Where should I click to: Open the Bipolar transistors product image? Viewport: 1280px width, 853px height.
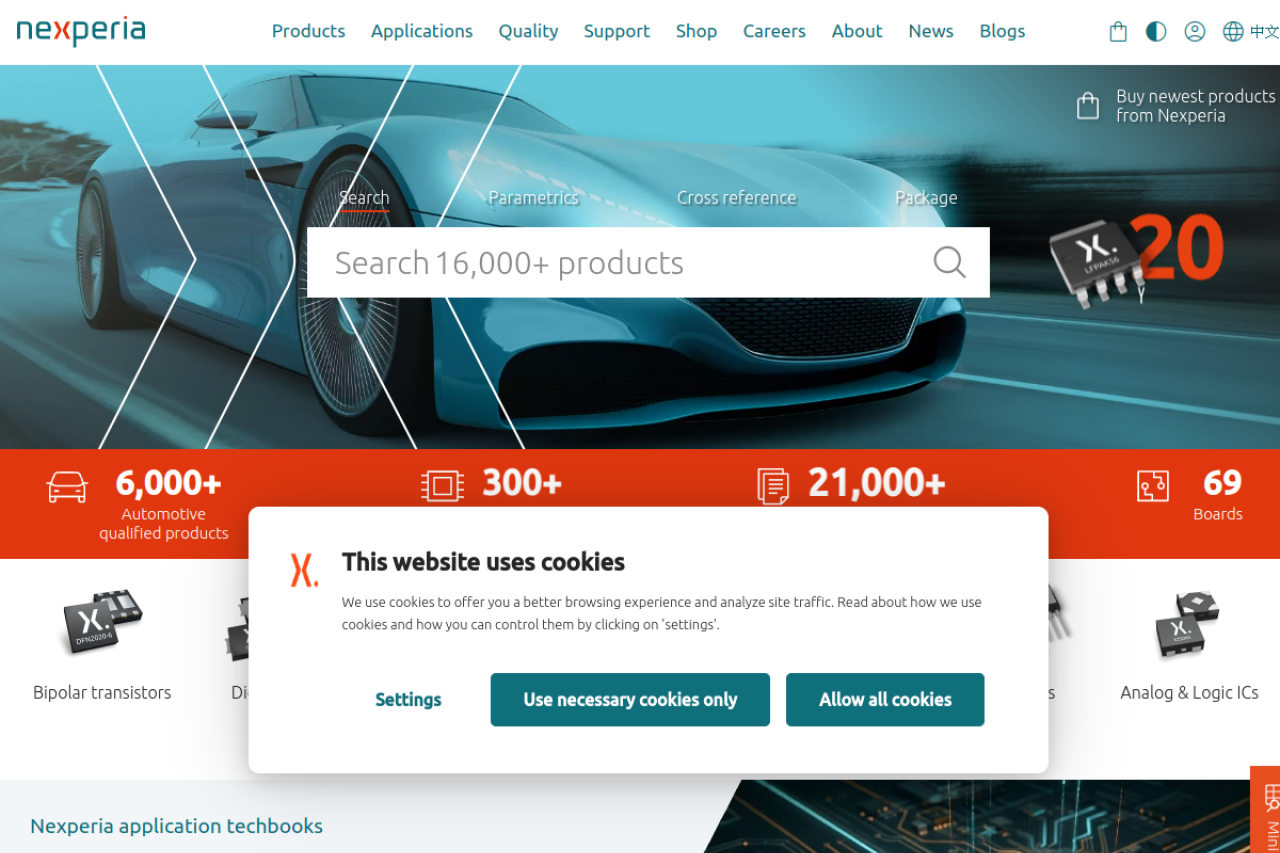click(102, 622)
